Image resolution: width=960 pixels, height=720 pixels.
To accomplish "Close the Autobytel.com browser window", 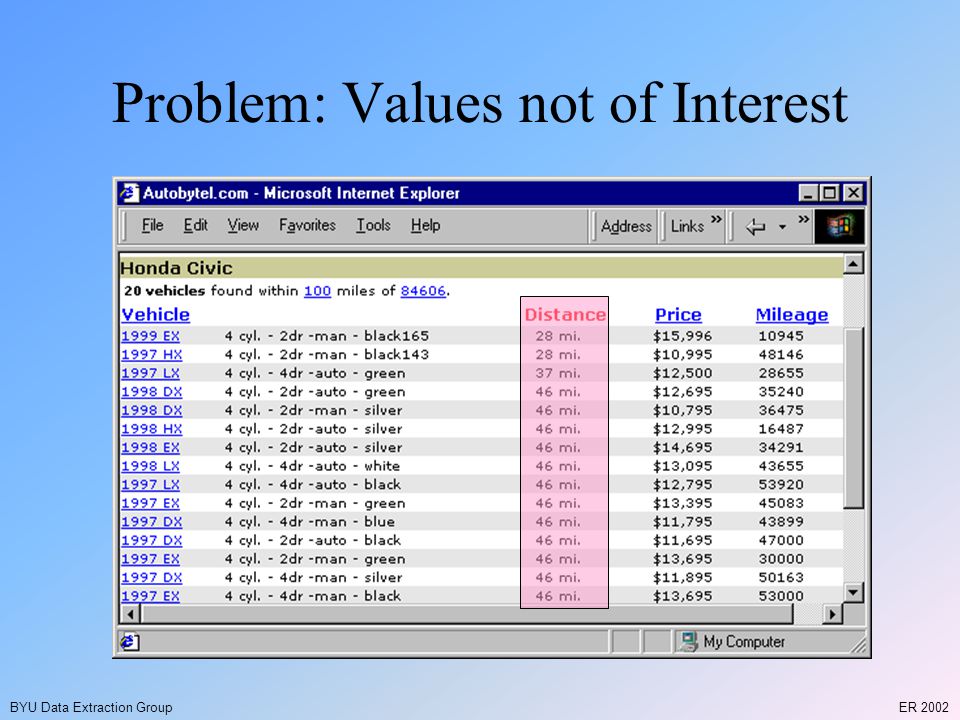I will [x=853, y=193].
